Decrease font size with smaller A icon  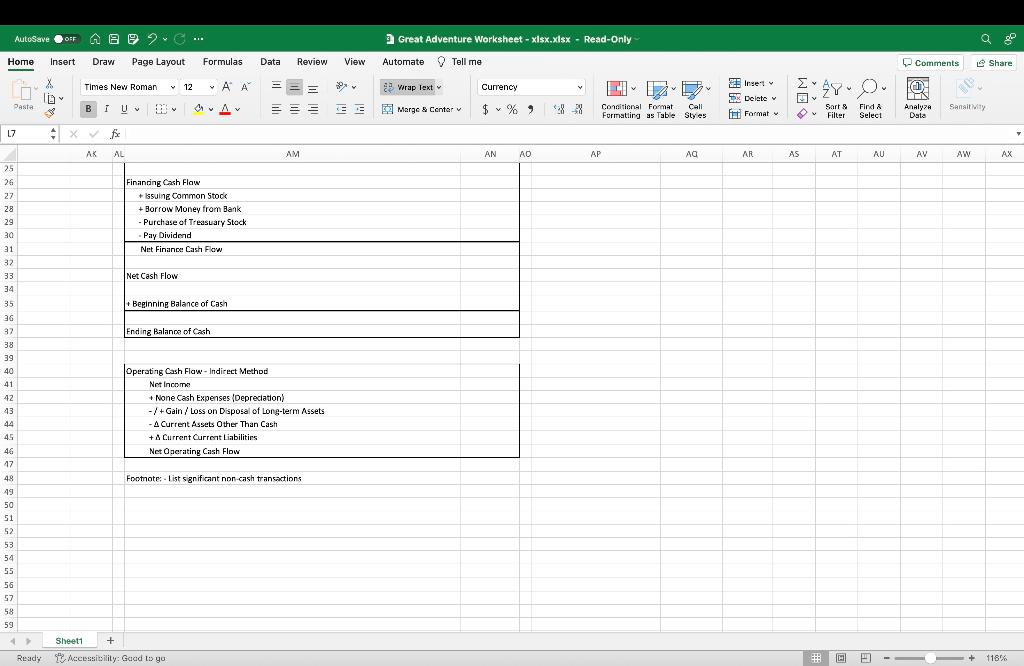coord(246,87)
